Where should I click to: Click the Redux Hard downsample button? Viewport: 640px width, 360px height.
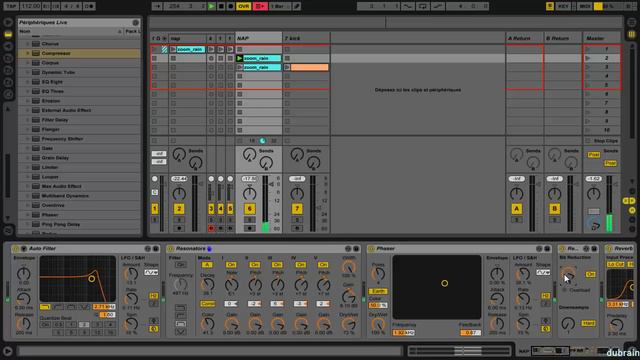(x=588, y=323)
